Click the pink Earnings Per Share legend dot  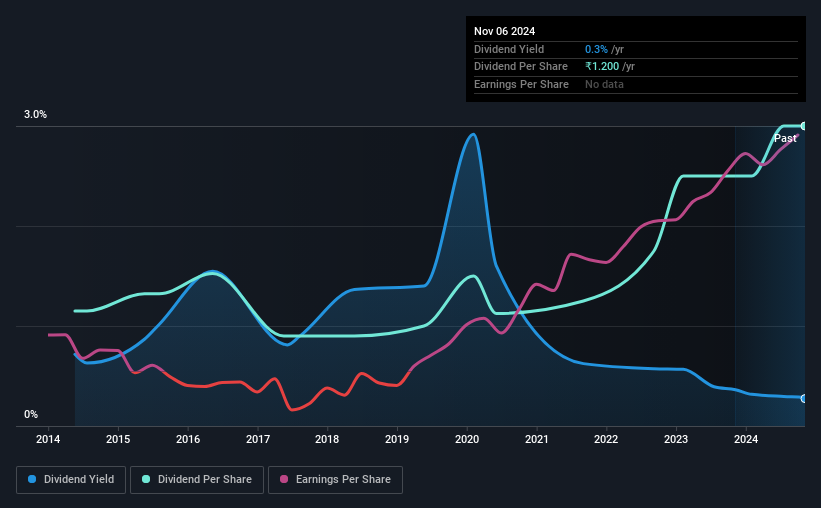click(284, 479)
